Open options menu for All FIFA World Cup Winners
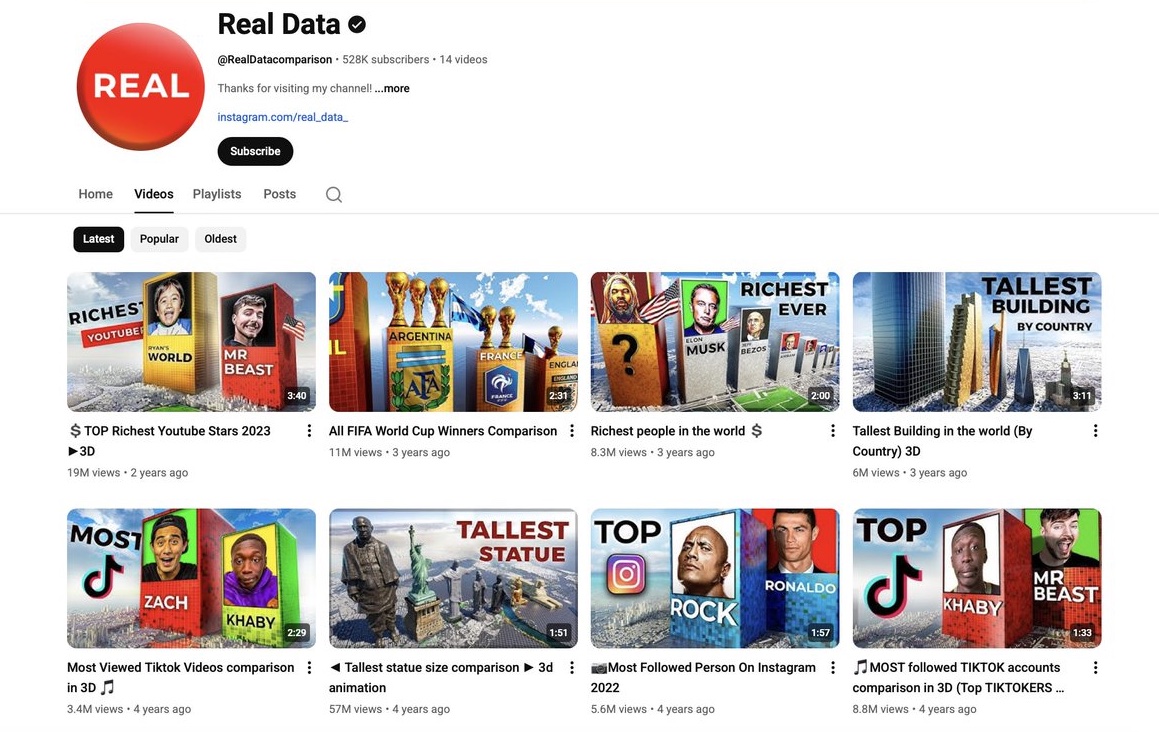The height and width of the screenshot is (732, 1159). (x=571, y=431)
